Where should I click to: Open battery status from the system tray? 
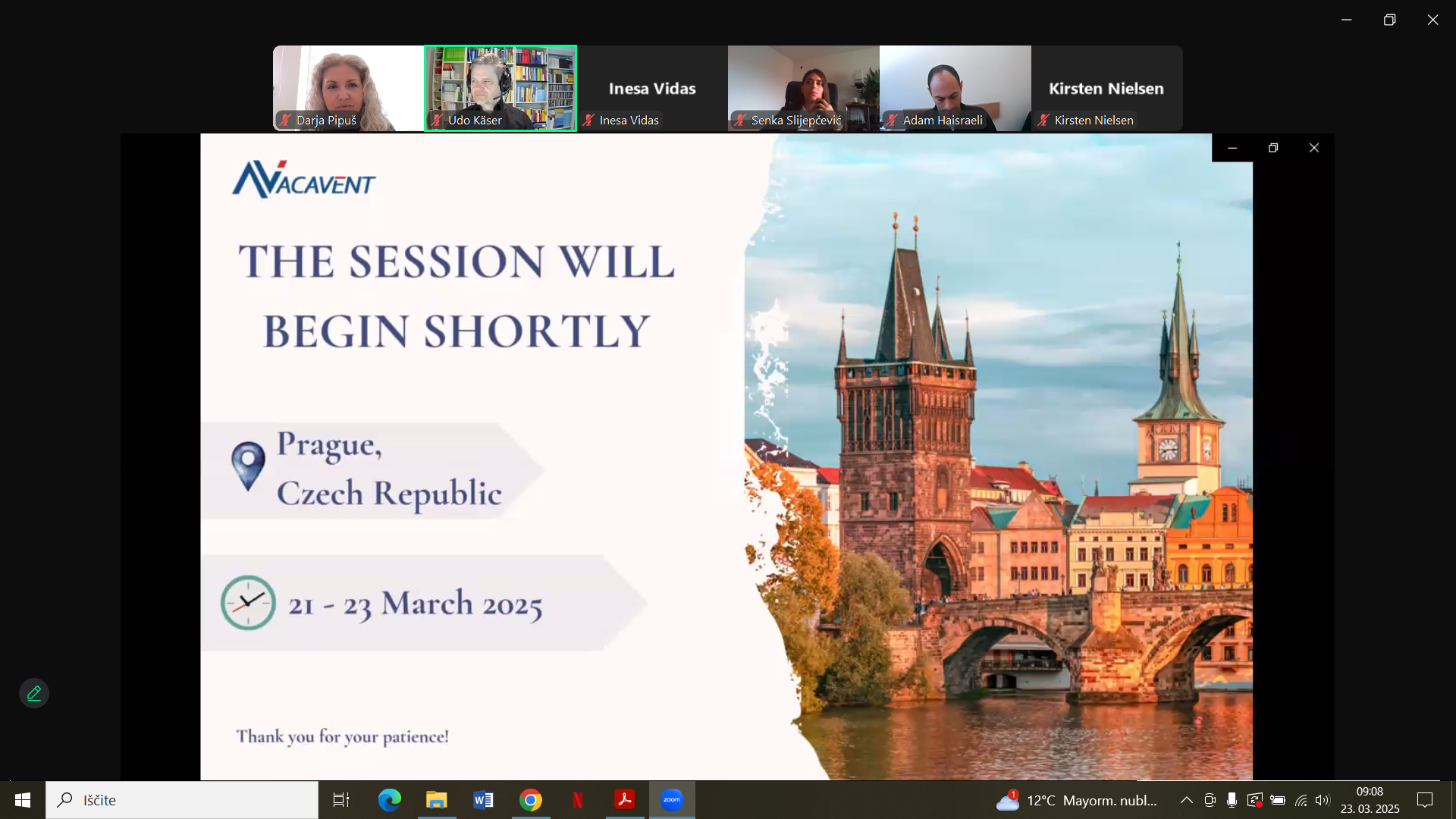1278,800
